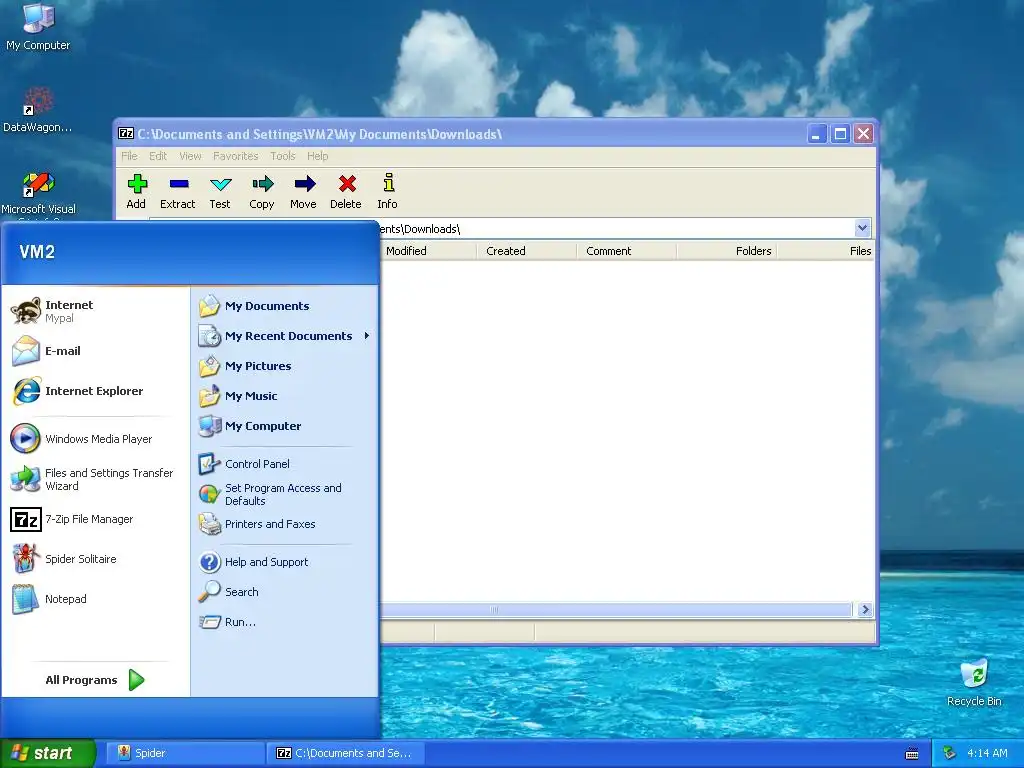Open My Music folder
Viewport: 1024px width, 768px height.
point(238,396)
